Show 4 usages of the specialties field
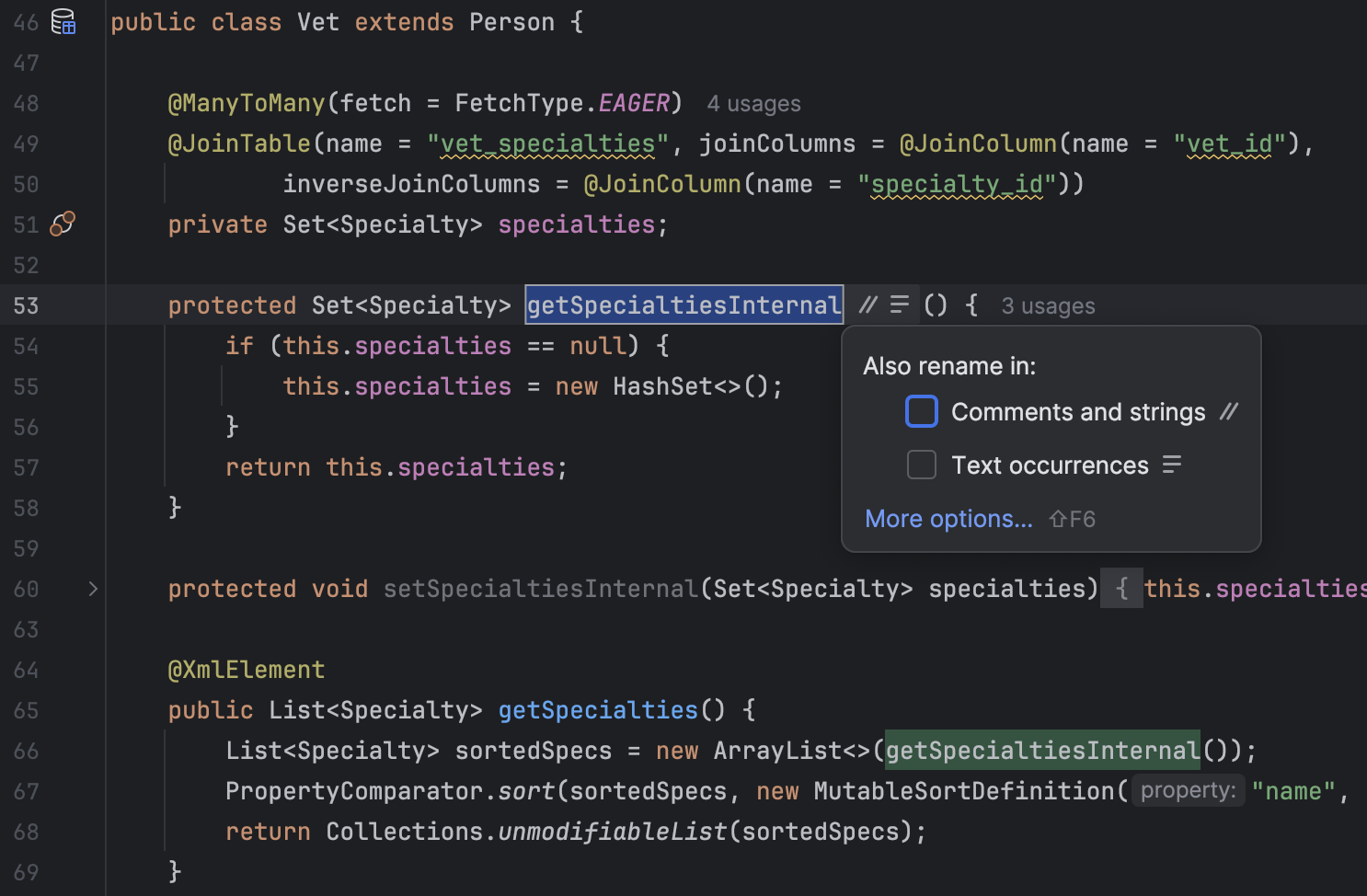Screen dimensions: 1367x896 (x=752, y=103)
